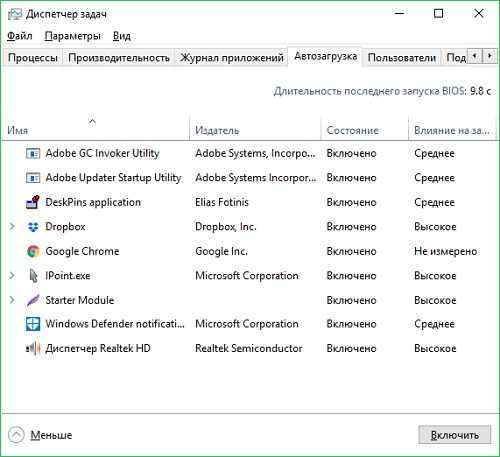Screen dimensions: 500x457
Task: Click the Включить button
Action: tap(455, 435)
